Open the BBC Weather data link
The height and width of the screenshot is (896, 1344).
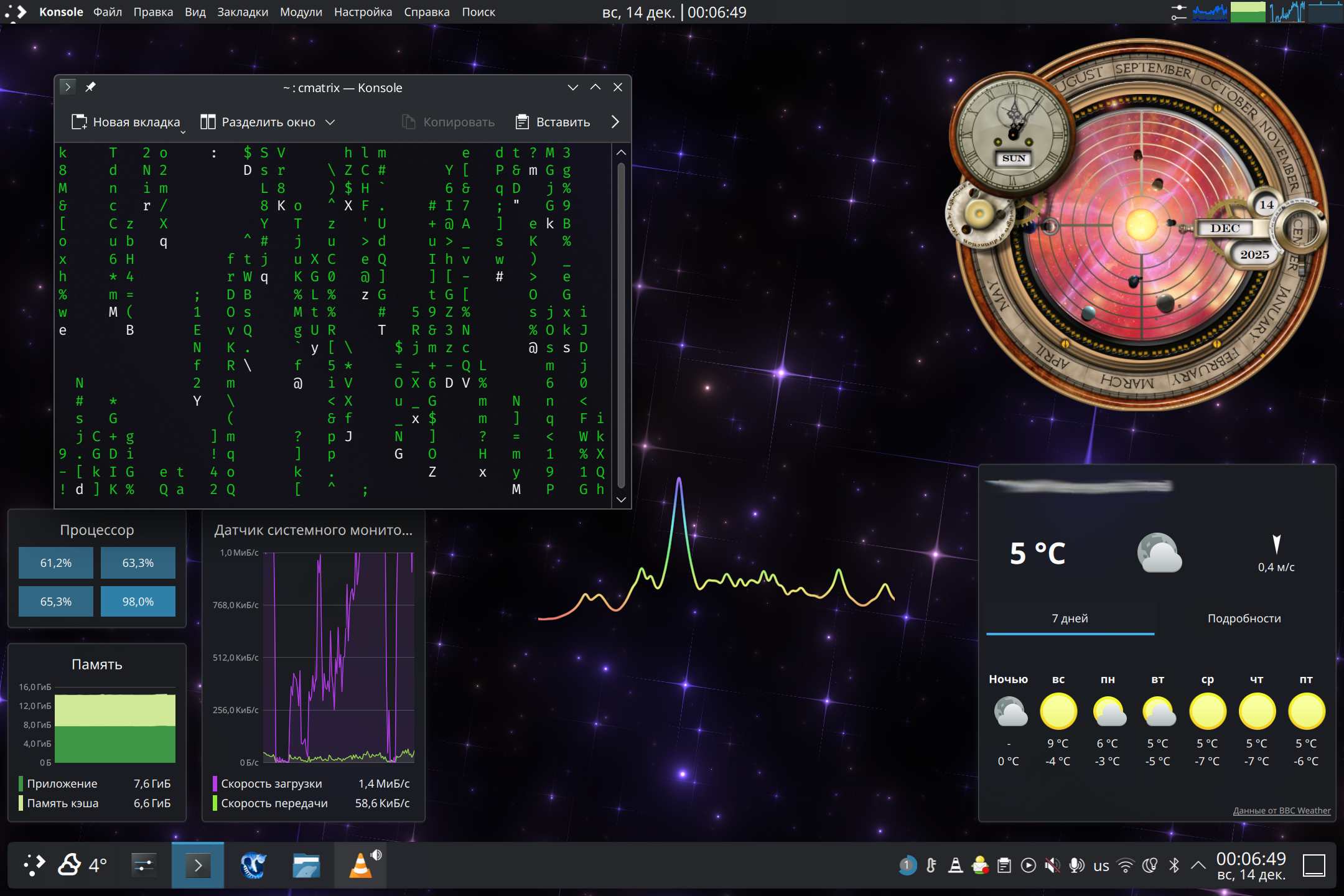click(1281, 811)
